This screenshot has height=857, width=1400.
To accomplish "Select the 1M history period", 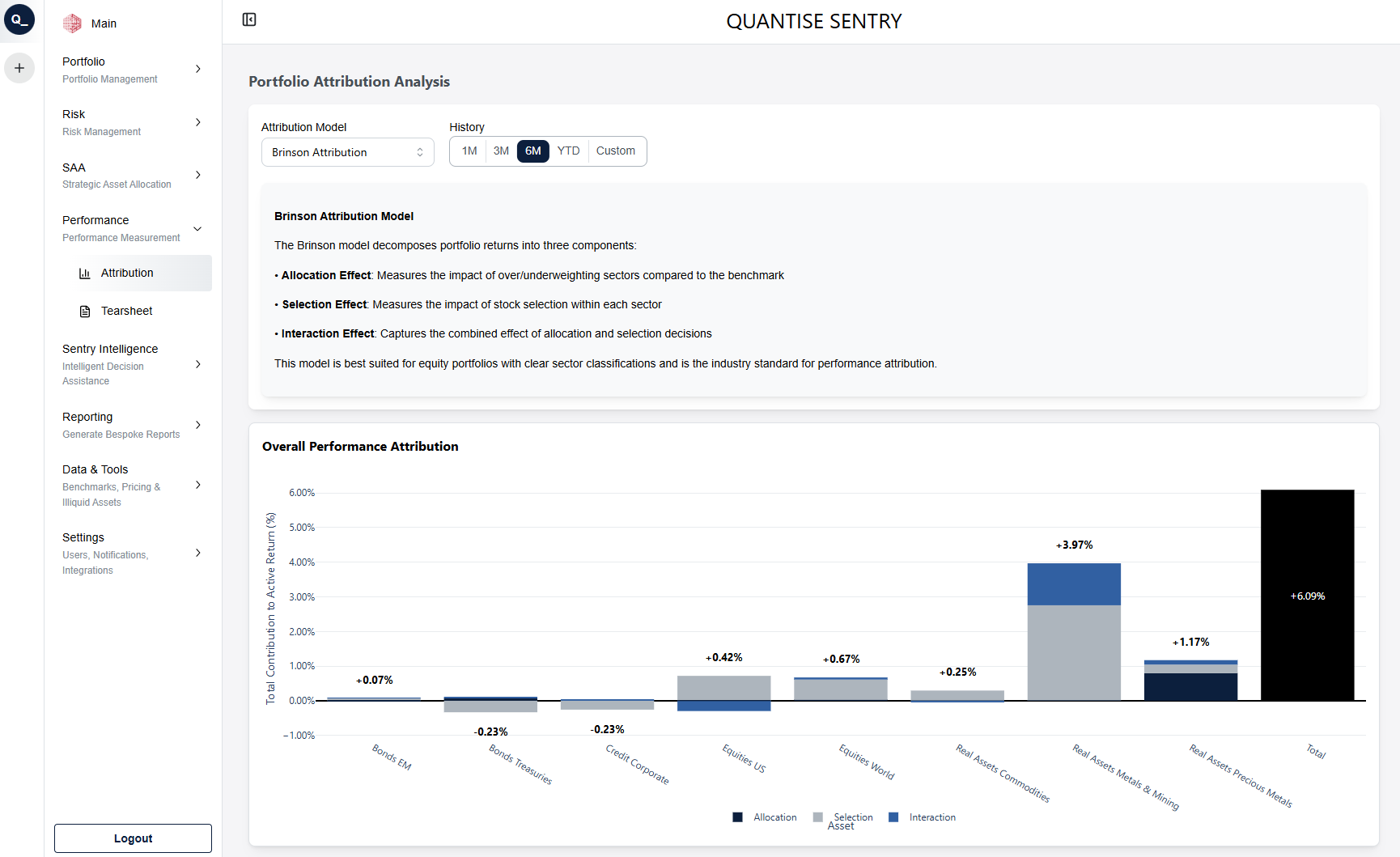I will click(x=468, y=151).
